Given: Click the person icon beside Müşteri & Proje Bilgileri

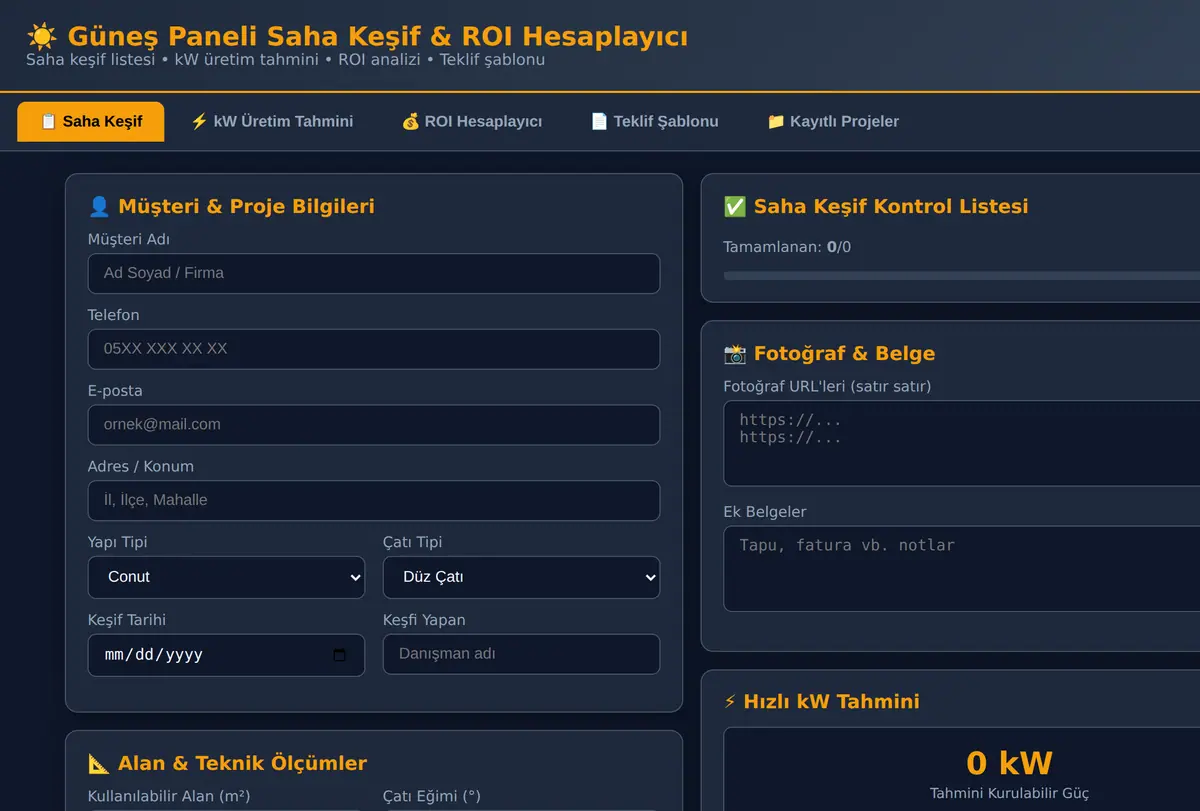Looking at the screenshot, I should pos(99,206).
